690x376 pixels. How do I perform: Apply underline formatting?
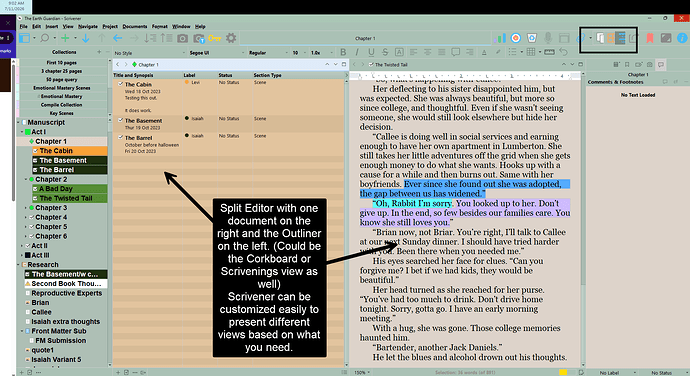coord(371,52)
